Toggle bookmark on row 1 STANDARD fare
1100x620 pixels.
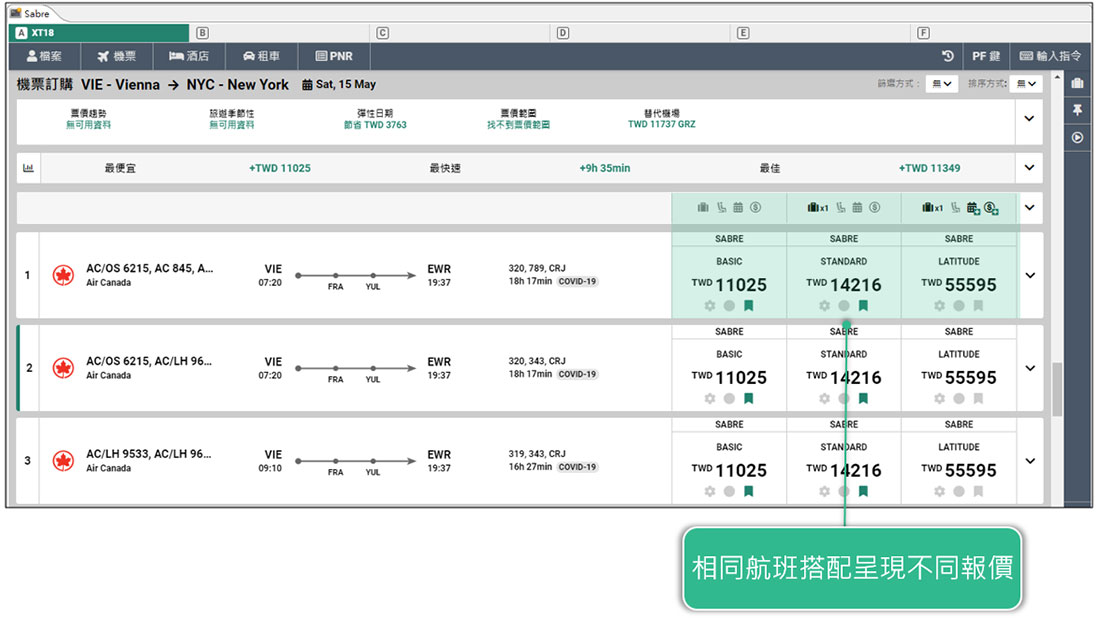pos(864,306)
